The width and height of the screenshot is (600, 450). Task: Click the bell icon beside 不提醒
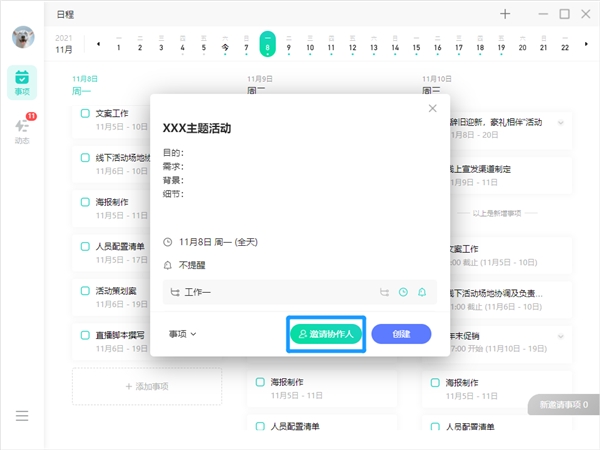[x=168, y=265]
